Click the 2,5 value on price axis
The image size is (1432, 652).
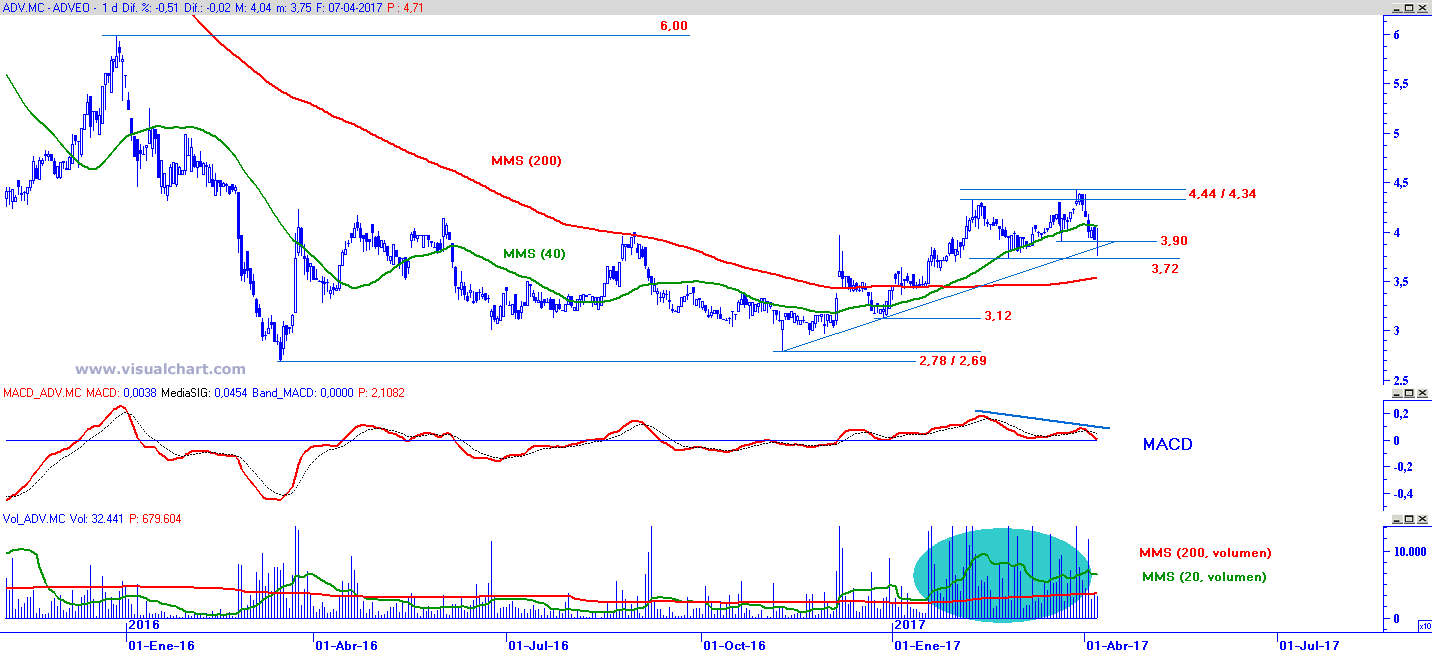[x=1402, y=379]
